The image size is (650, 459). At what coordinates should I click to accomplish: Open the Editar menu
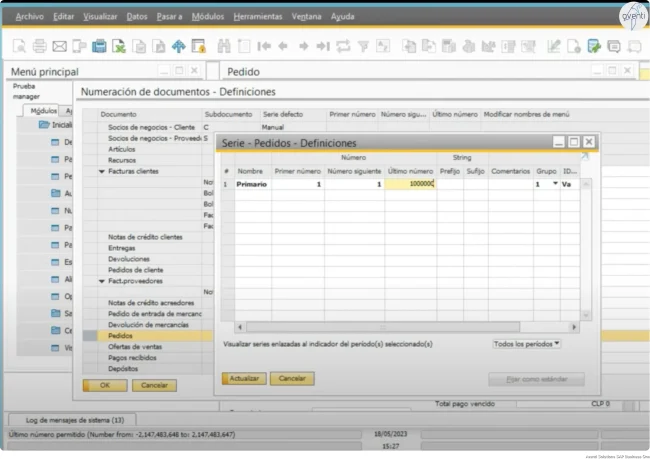coord(63,17)
